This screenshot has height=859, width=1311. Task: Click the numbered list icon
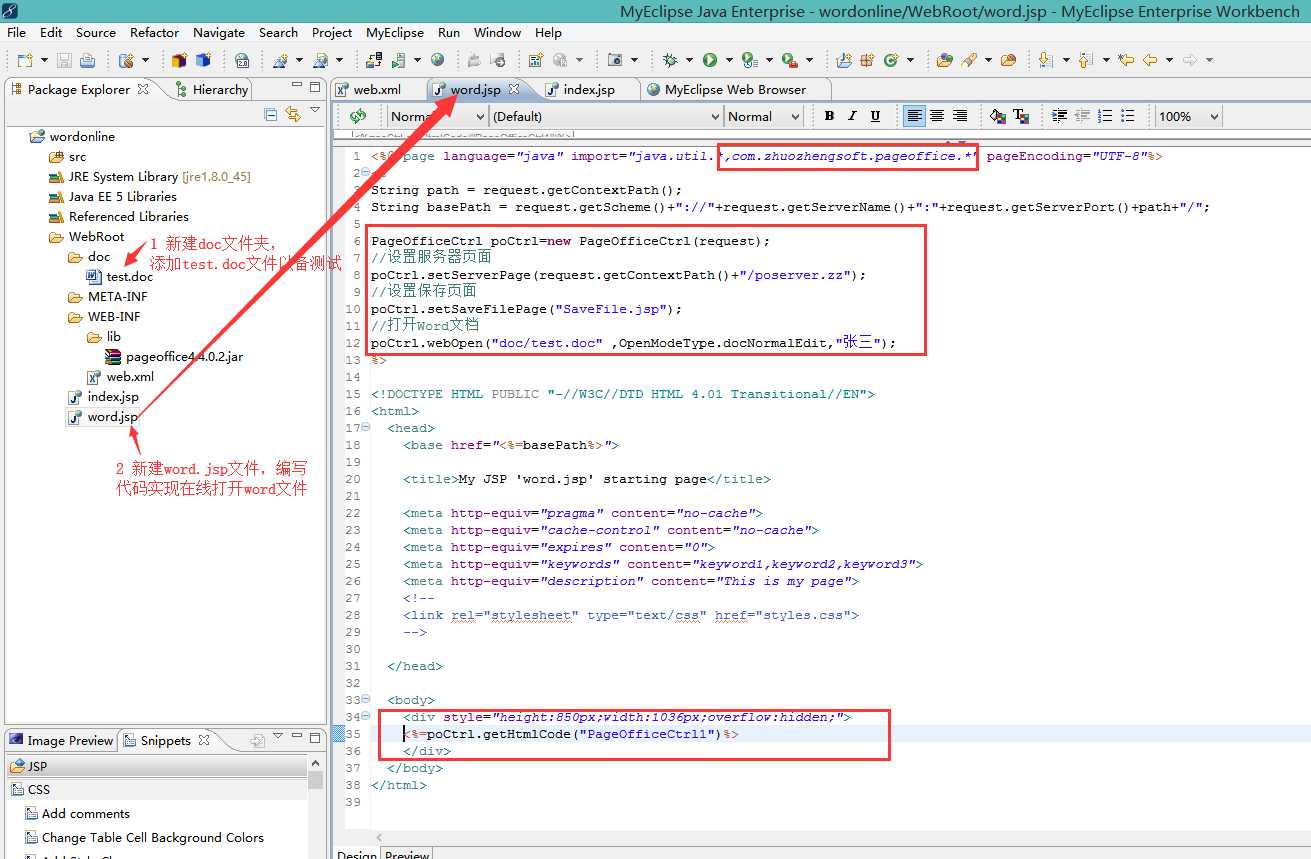tap(1105, 116)
